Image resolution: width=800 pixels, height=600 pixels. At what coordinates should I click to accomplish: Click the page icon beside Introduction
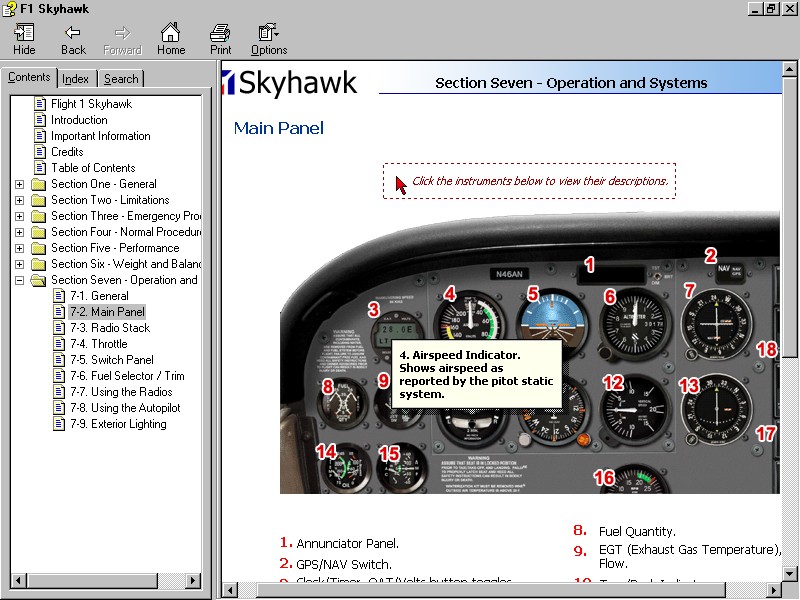40,120
